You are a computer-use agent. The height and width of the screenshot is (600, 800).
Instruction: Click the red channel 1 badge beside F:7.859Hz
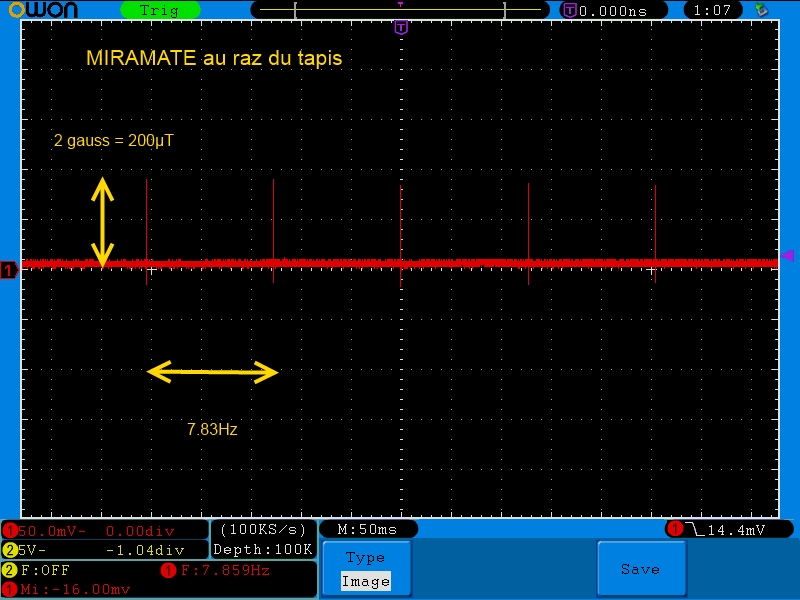pyautogui.click(x=168, y=570)
